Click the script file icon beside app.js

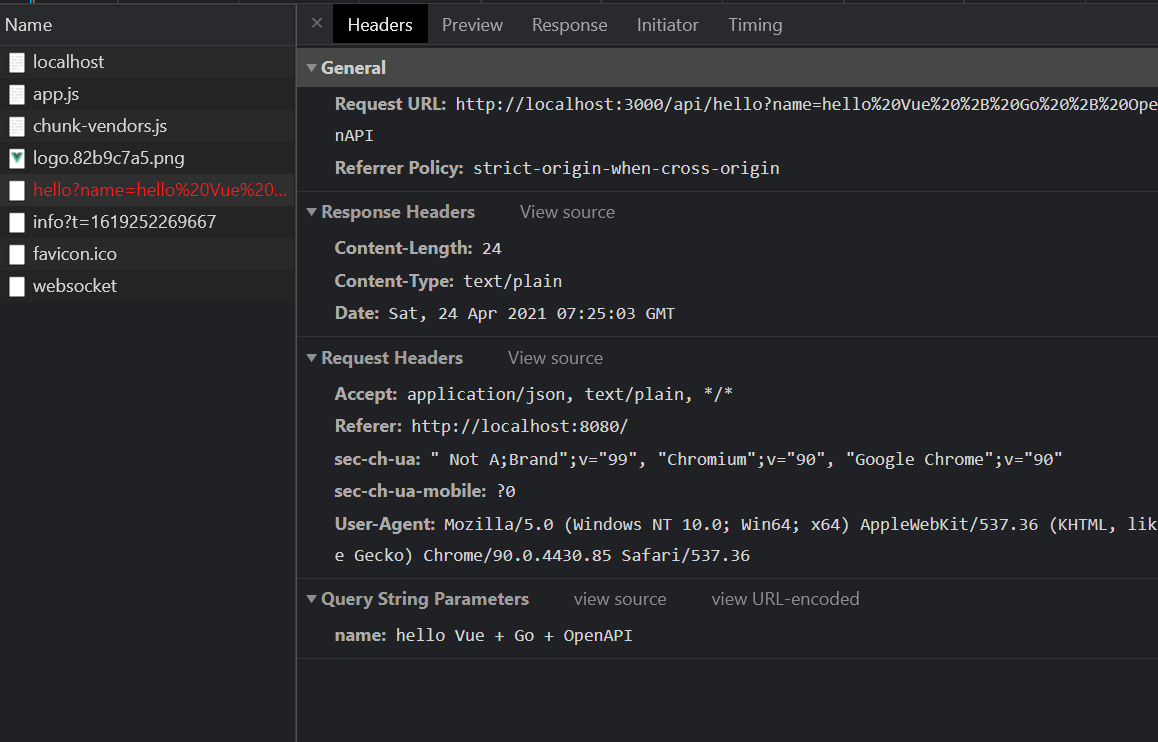(x=17, y=95)
